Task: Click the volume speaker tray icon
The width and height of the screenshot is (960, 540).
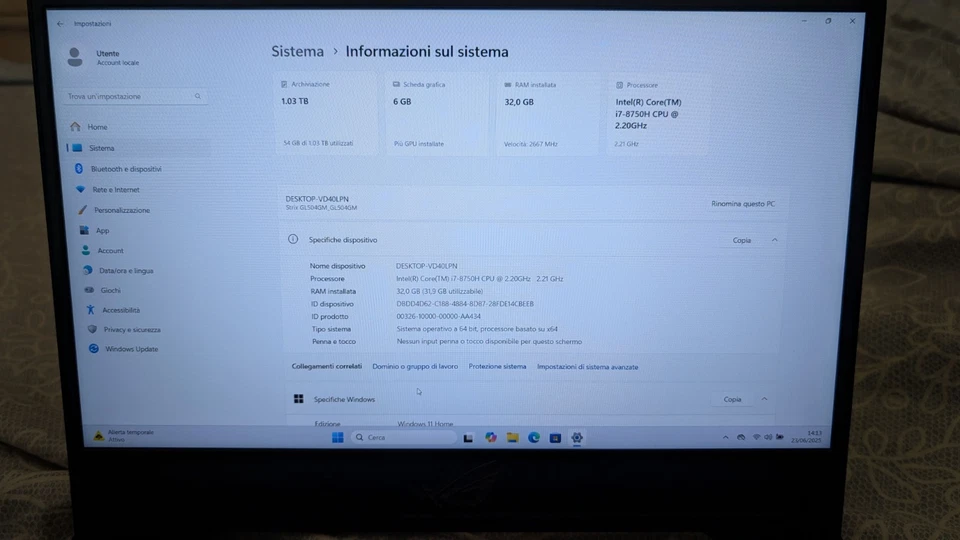Action: (768, 437)
